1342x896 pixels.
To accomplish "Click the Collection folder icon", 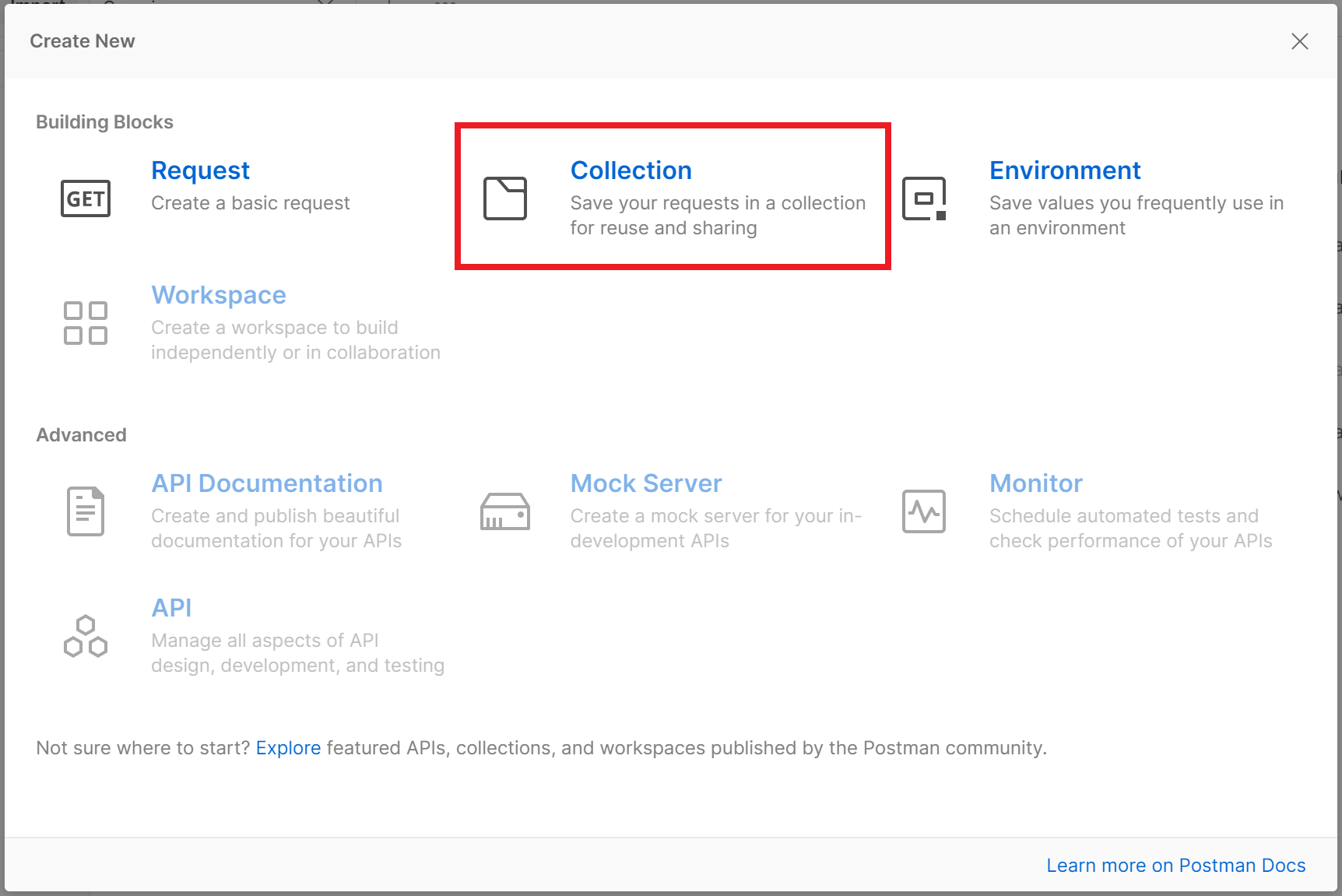I will tap(505, 199).
